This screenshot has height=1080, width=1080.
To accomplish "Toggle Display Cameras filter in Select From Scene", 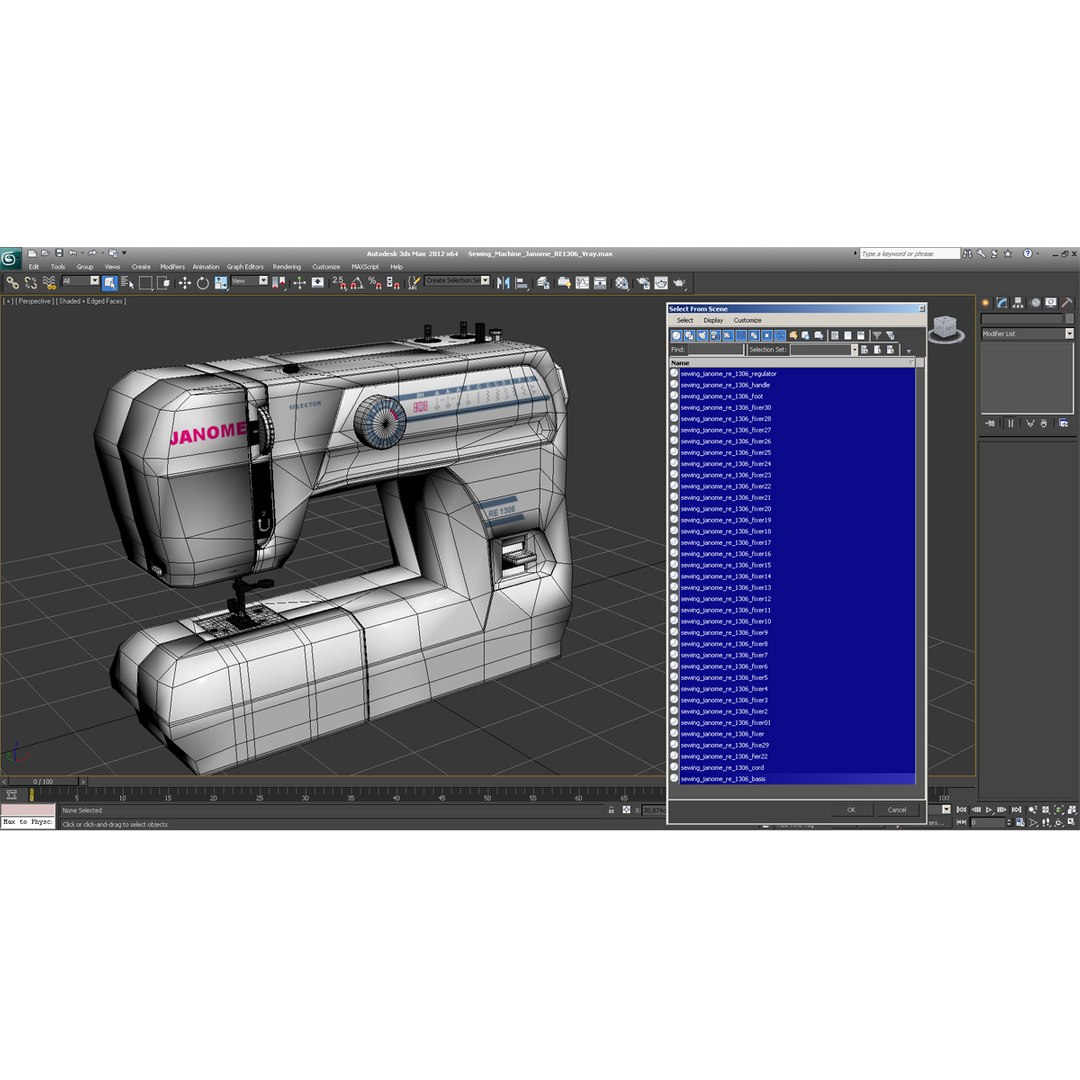I will point(715,335).
